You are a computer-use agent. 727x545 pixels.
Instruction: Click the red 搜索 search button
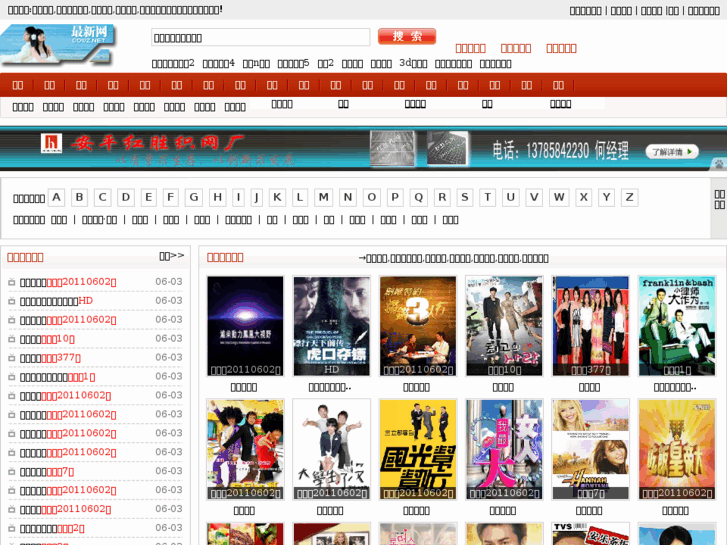coord(407,36)
